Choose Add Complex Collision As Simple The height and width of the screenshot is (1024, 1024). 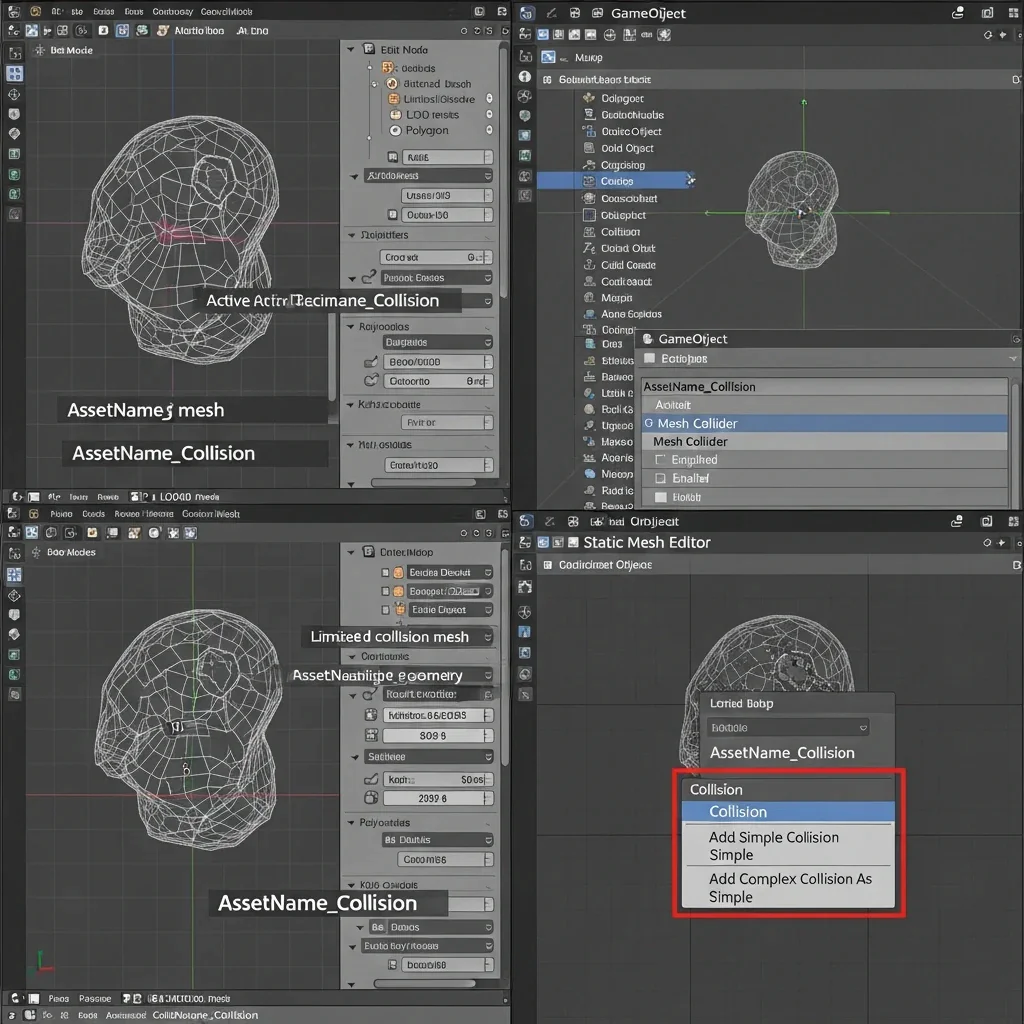[789, 888]
